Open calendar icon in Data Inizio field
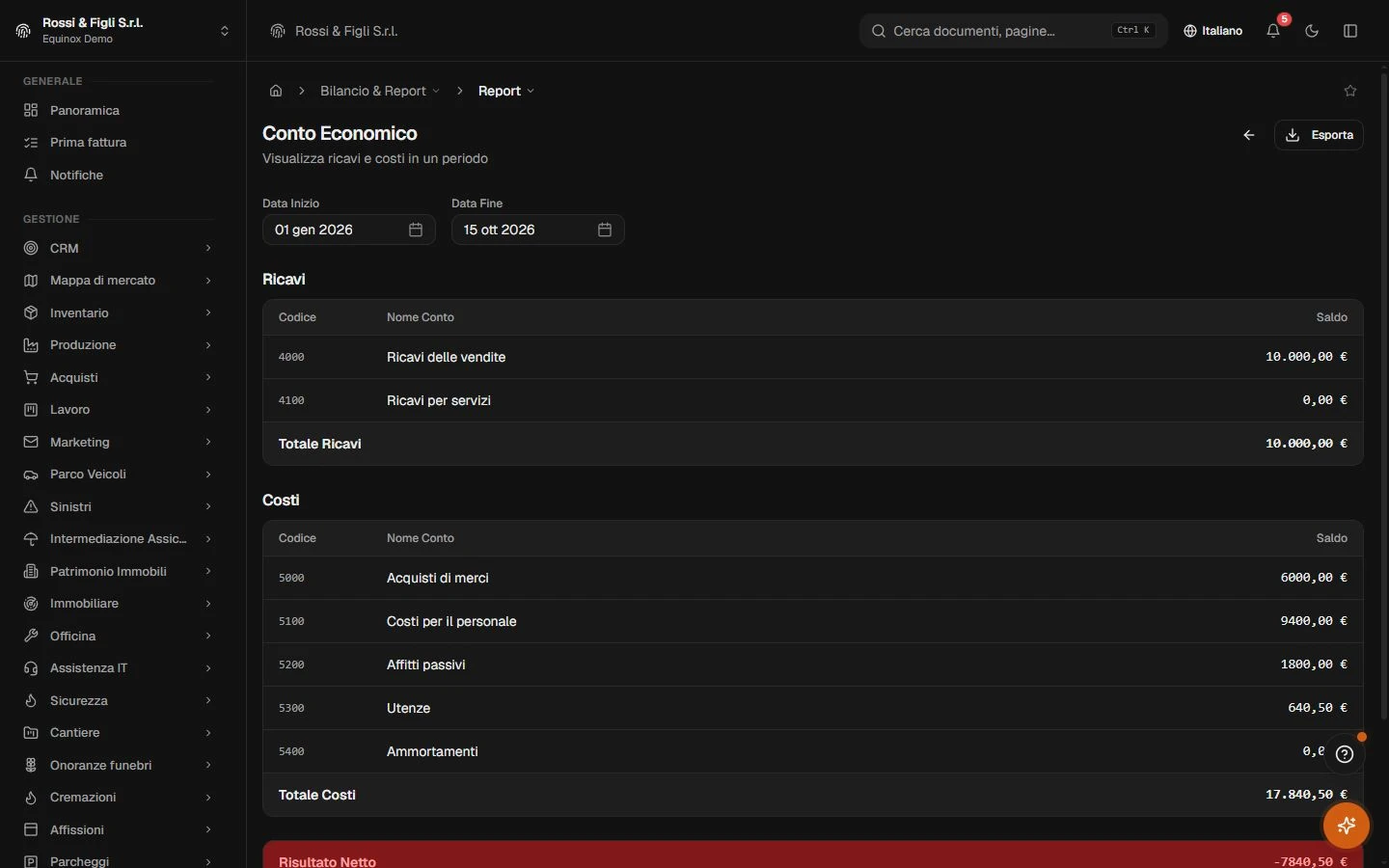1389x868 pixels. [x=416, y=230]
